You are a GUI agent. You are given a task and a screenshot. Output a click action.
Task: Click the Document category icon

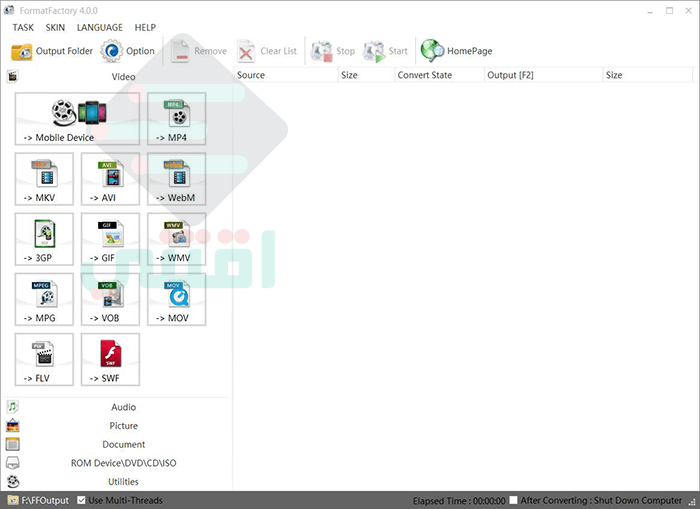click(12, 444)
